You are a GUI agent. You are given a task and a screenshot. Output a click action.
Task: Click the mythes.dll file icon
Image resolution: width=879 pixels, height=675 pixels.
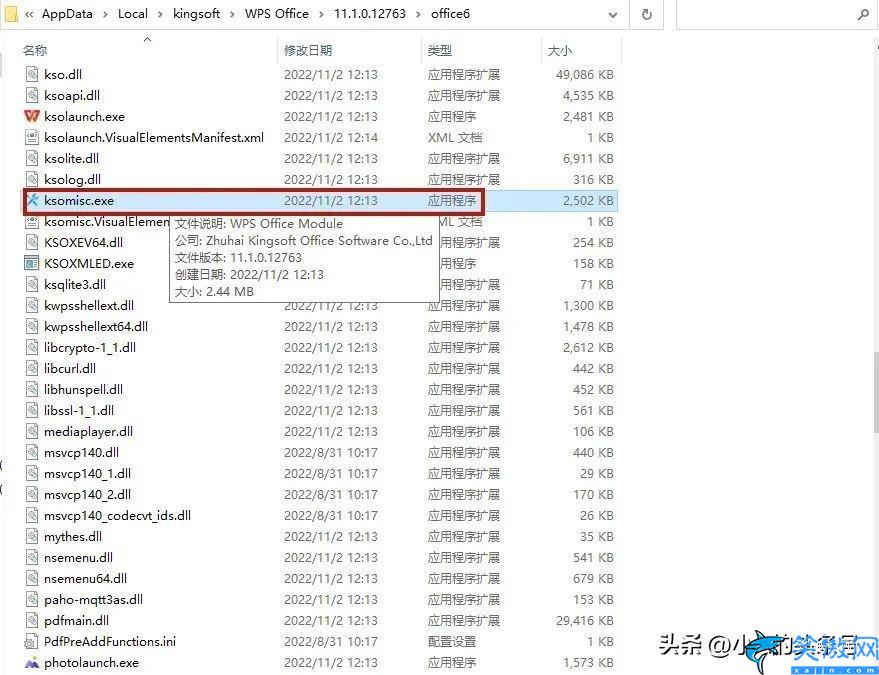coord(32,537)
